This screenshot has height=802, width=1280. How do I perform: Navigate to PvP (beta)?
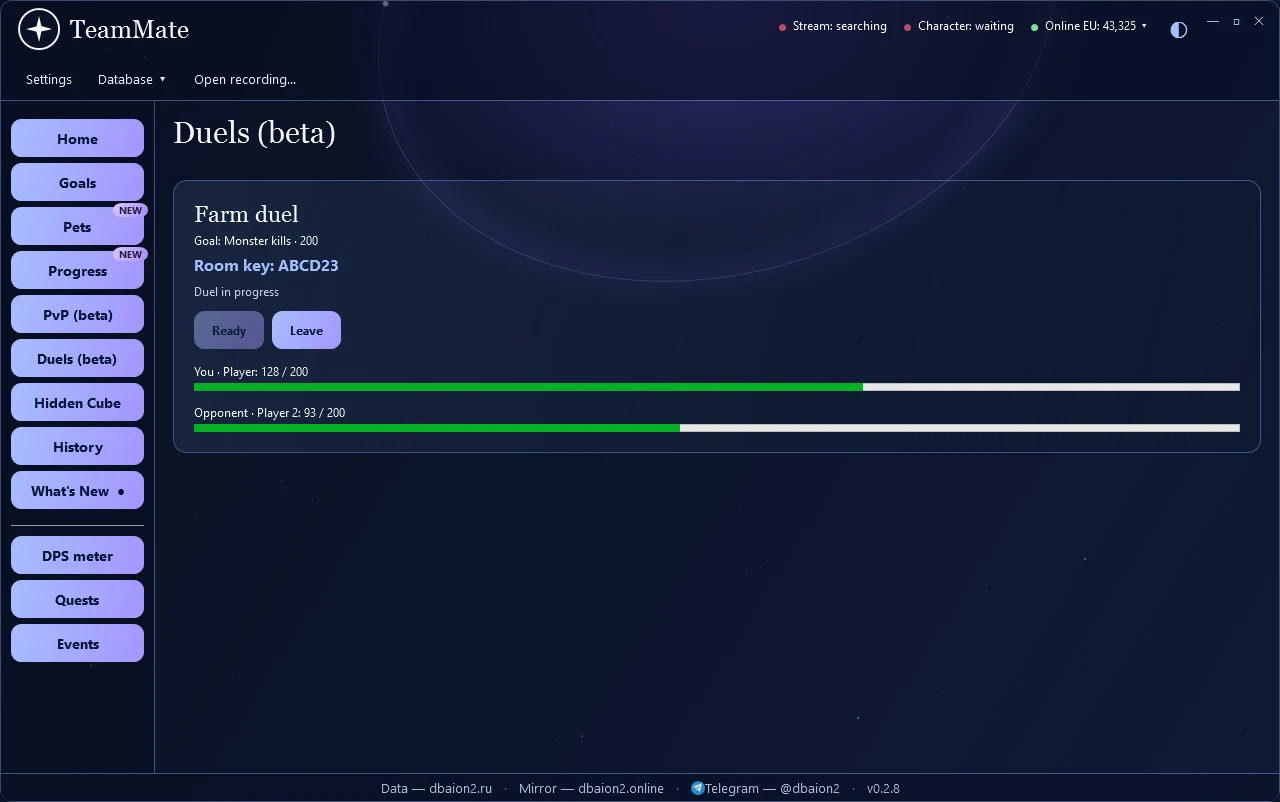tap(77, 315)
